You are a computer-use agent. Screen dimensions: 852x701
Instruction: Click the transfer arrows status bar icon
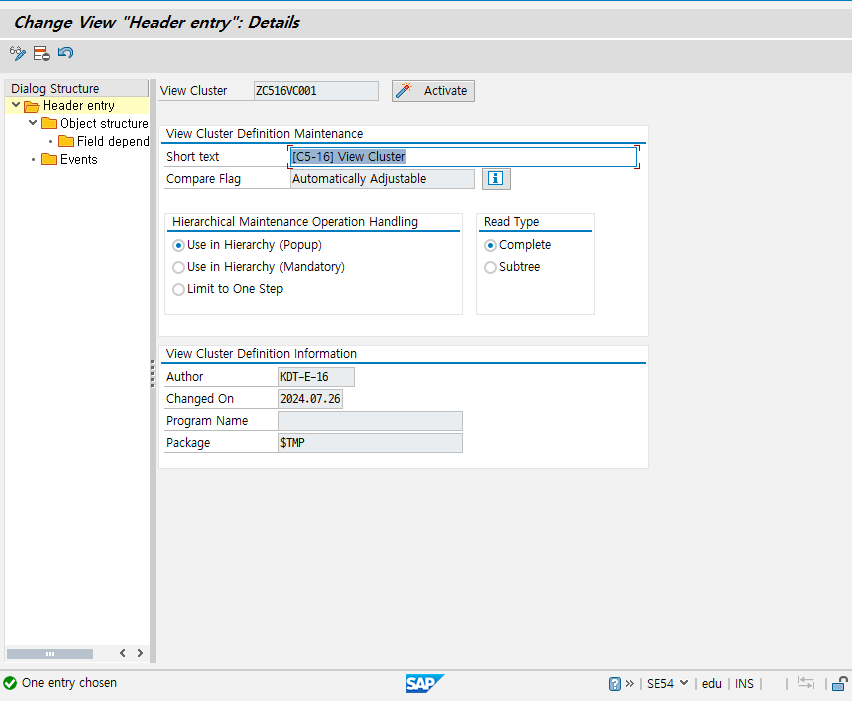click(806, 683)
